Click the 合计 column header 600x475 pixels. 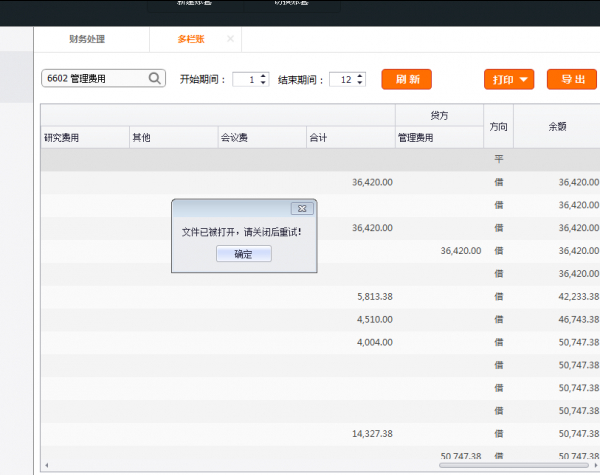pos(349,138)
